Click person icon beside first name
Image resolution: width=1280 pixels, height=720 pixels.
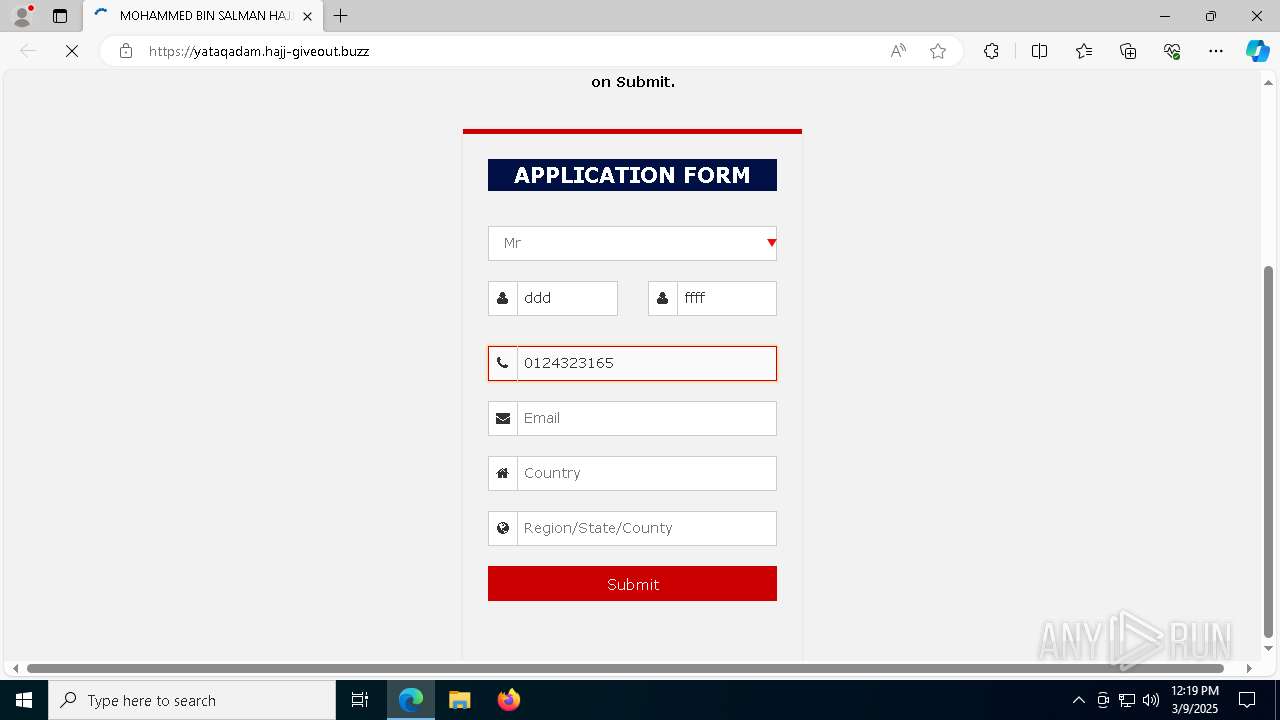coord(503,298)
